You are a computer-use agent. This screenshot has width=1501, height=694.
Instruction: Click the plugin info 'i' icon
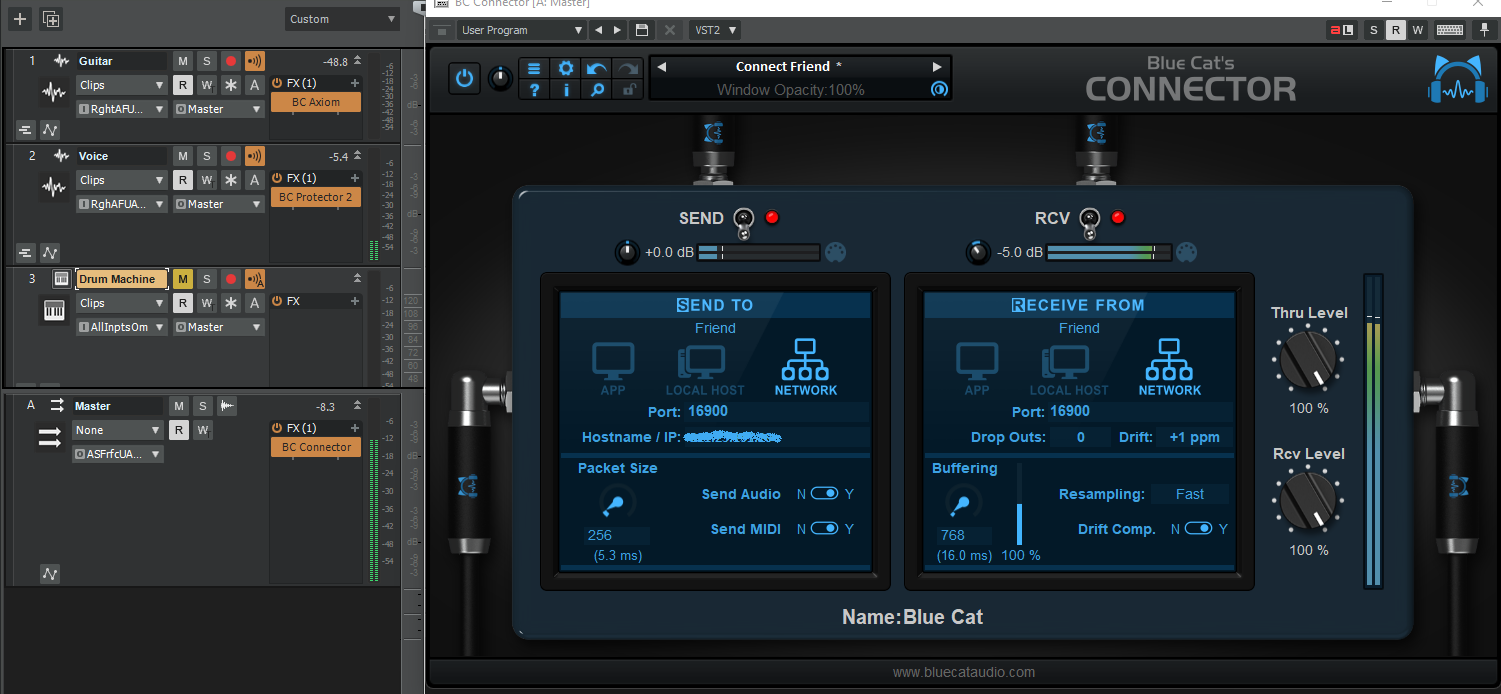point(566,89)
